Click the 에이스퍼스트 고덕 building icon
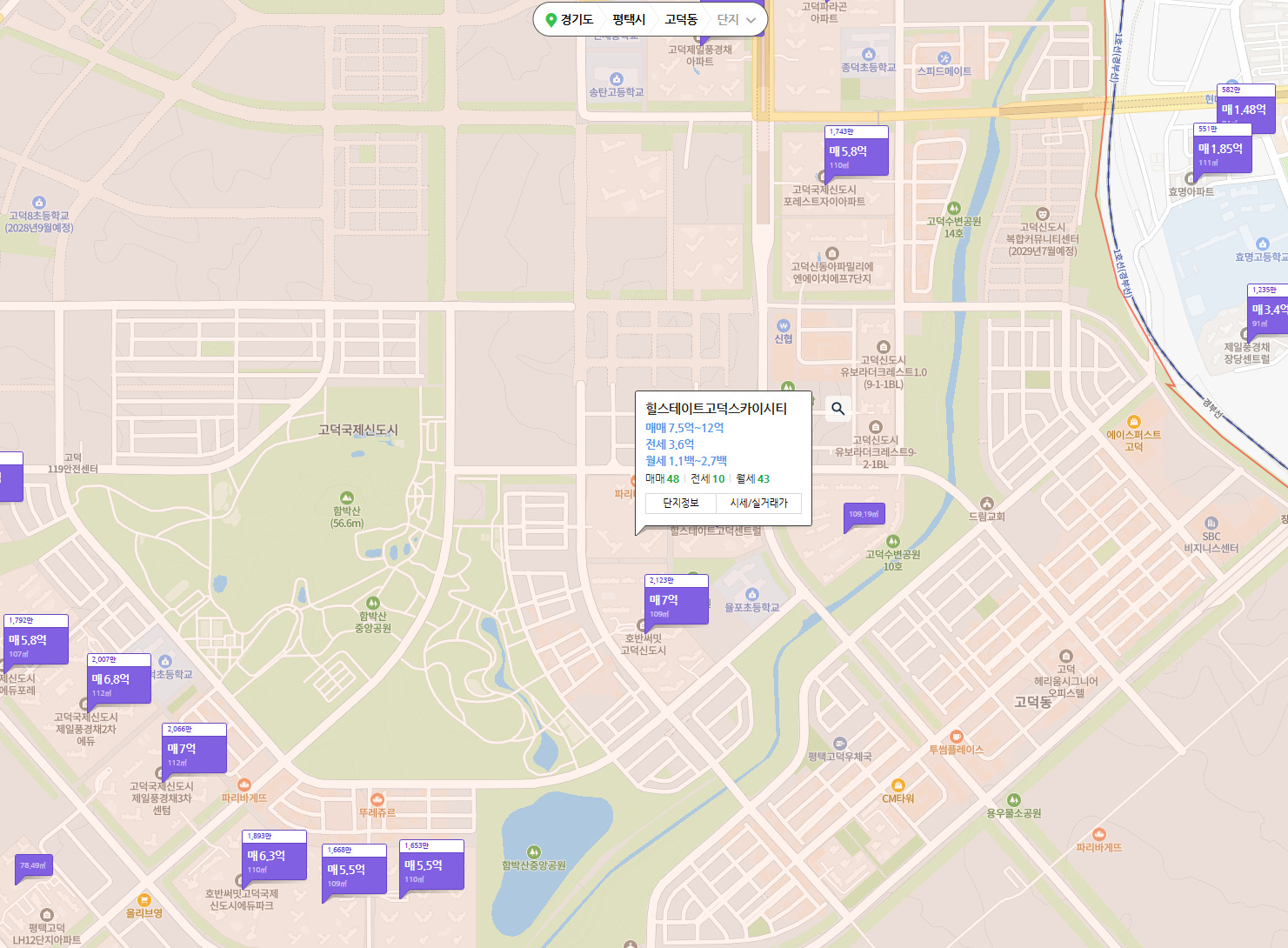1288x948 pixels. 1134,422
